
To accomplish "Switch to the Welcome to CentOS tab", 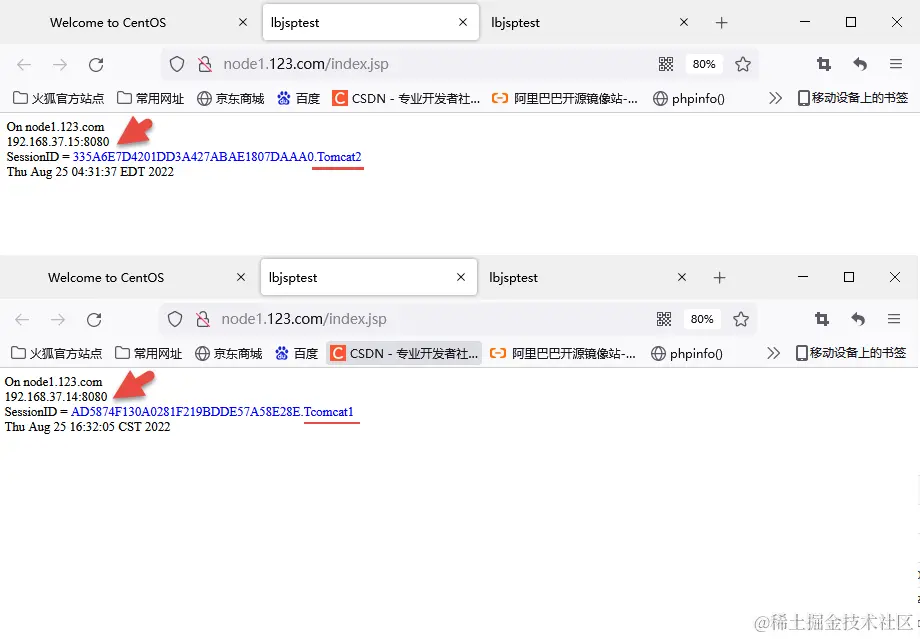I will pyautogui.click(x=108, y=22).
